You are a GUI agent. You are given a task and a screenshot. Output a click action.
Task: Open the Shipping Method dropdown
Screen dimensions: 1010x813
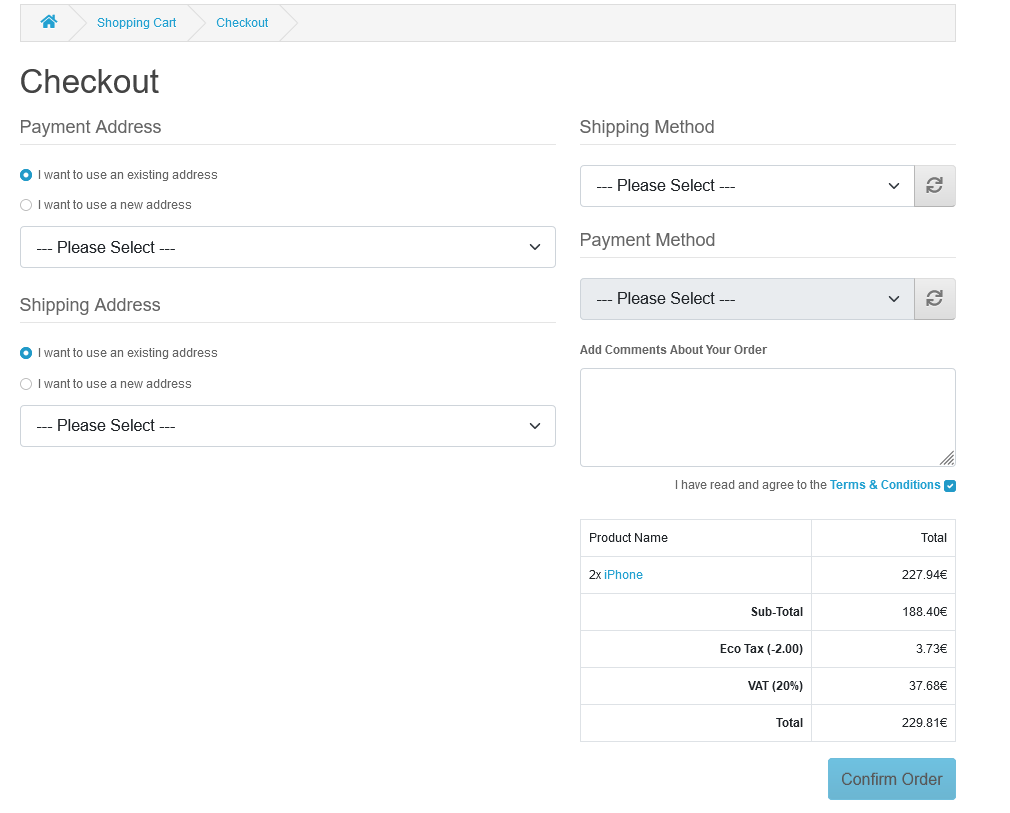coord(746,185)
